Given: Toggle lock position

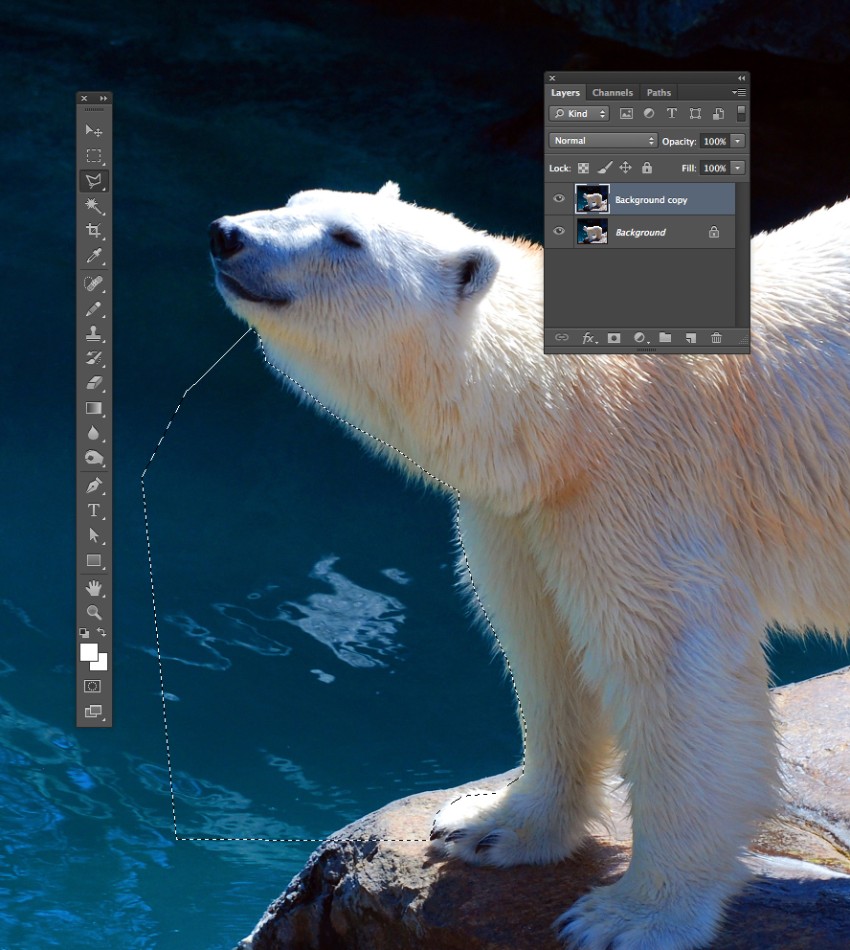Looking at the screenshot, I should (625, 168).
